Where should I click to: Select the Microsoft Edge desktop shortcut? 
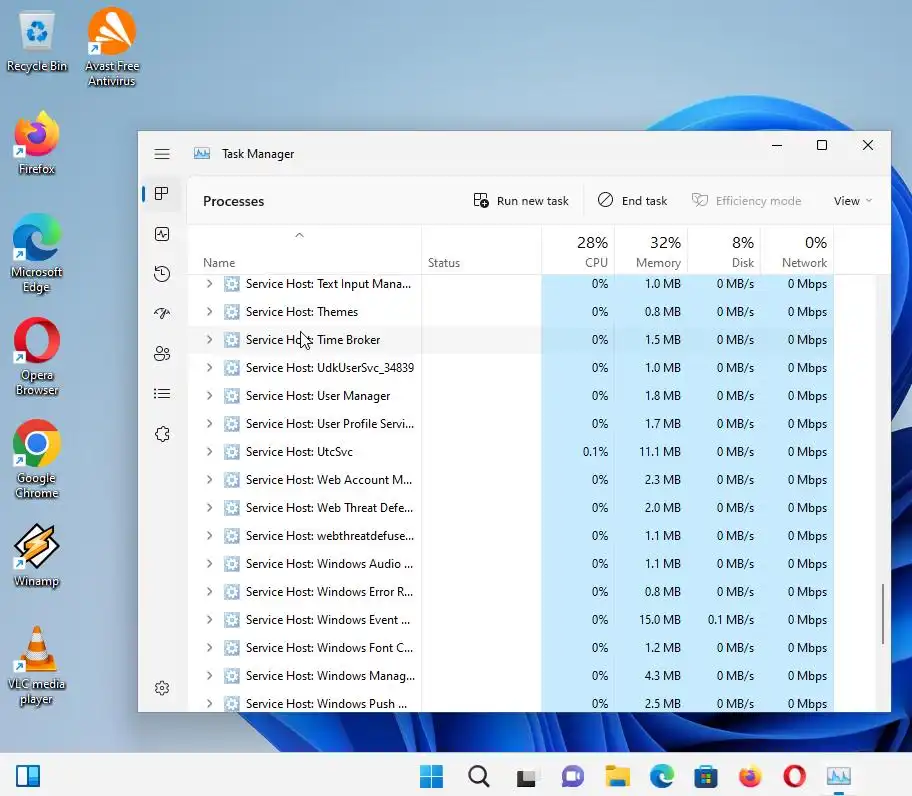coord(37,254)
